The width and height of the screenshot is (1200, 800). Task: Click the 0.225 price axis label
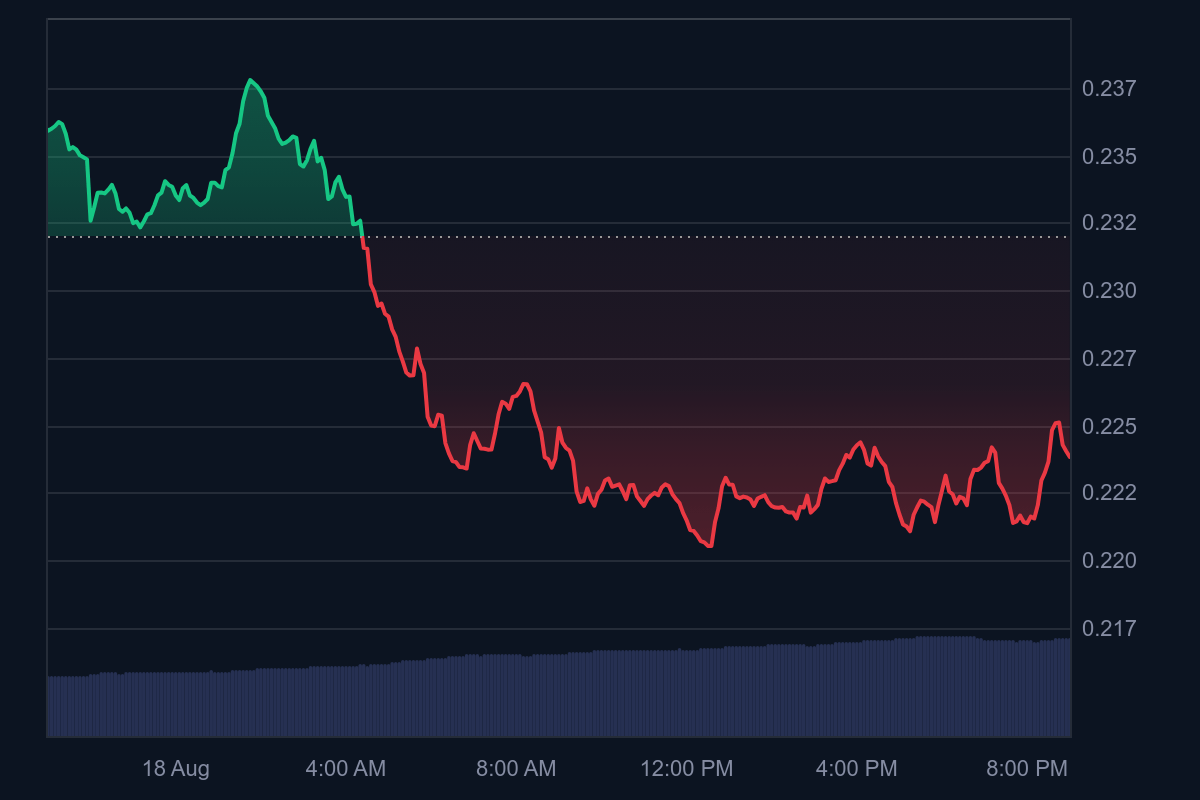point(1109,427)
